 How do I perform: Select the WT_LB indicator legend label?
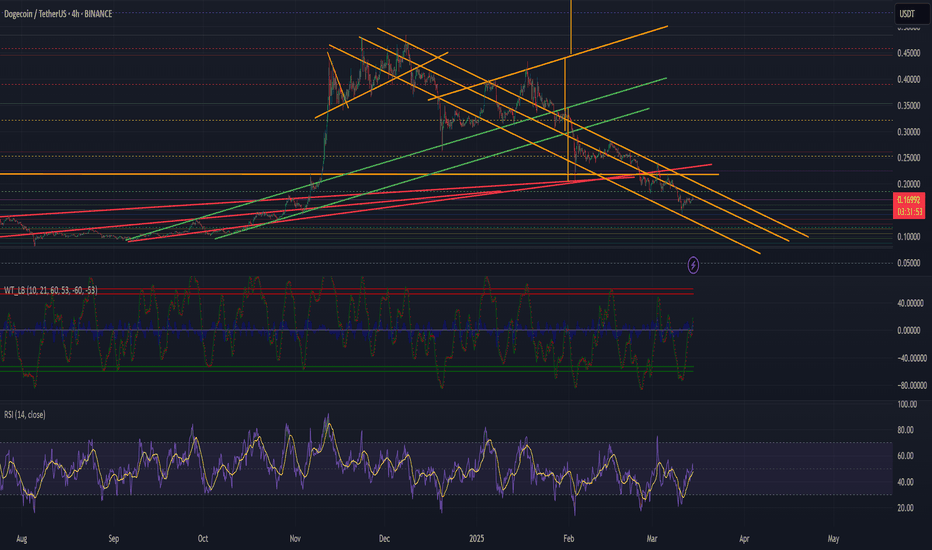pyautogui.click(x=51, y=290)
